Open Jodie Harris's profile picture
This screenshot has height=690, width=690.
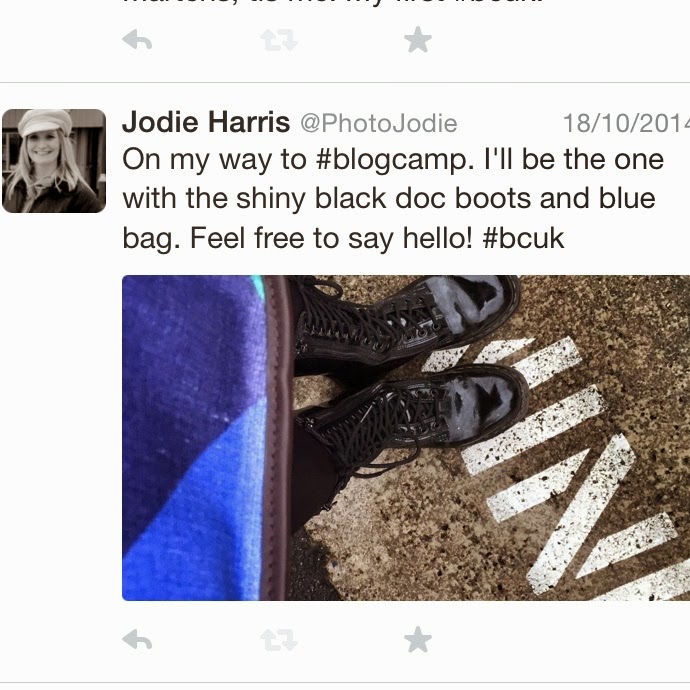pos(54,161)
